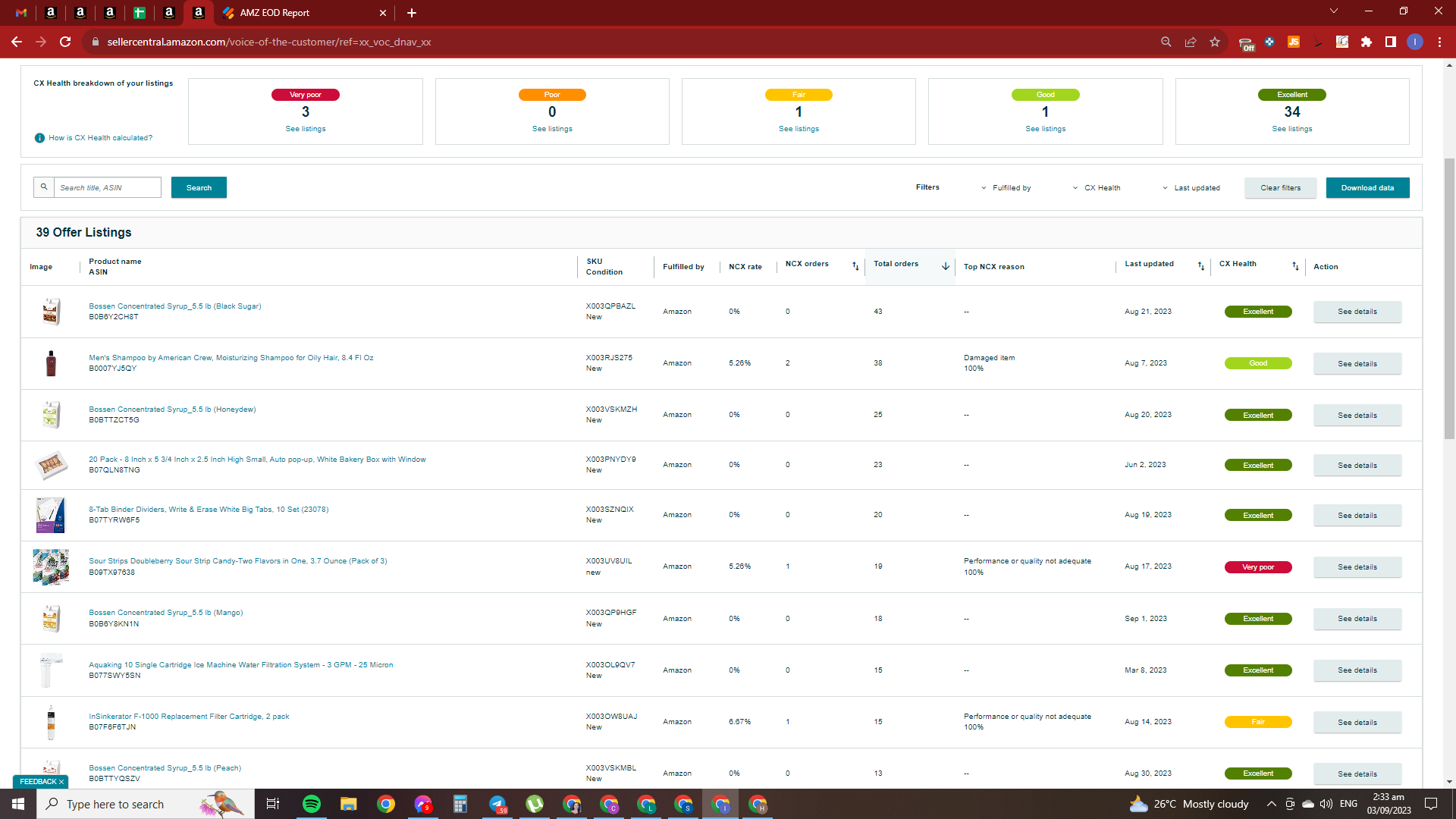The height and width of the screenshot is (819, 1456).
Task: Expand the Fulfilled by filter
Action: tap(1006, 188)
